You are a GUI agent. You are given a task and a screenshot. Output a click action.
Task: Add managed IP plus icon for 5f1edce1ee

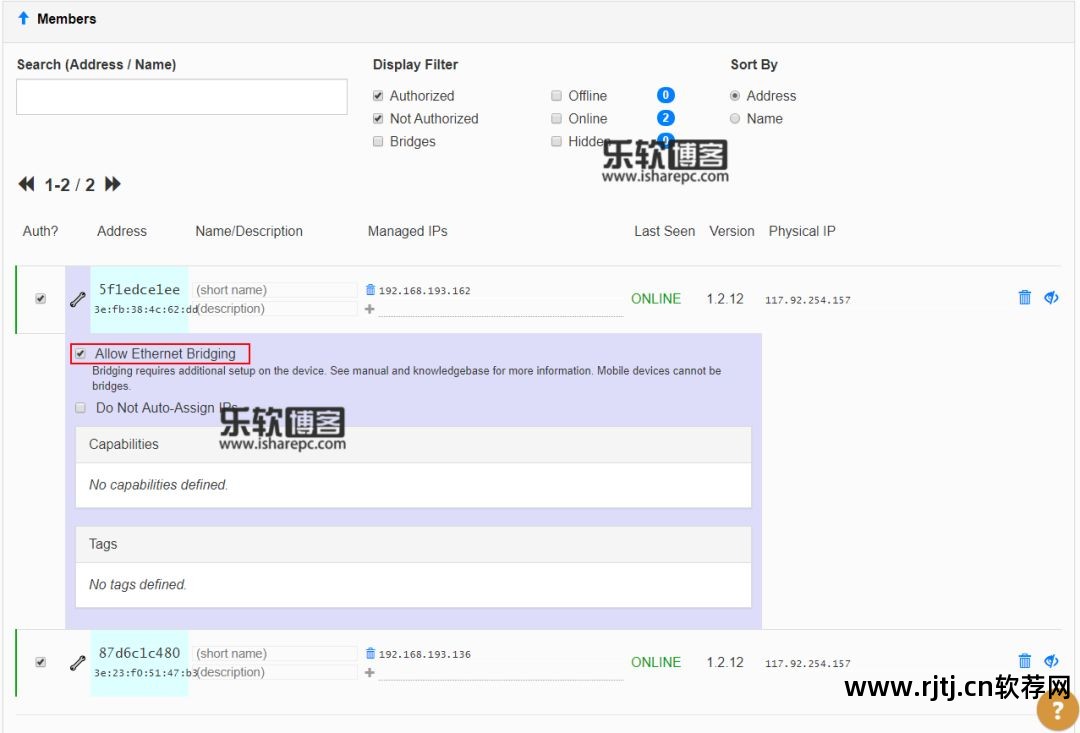point(370,310)
